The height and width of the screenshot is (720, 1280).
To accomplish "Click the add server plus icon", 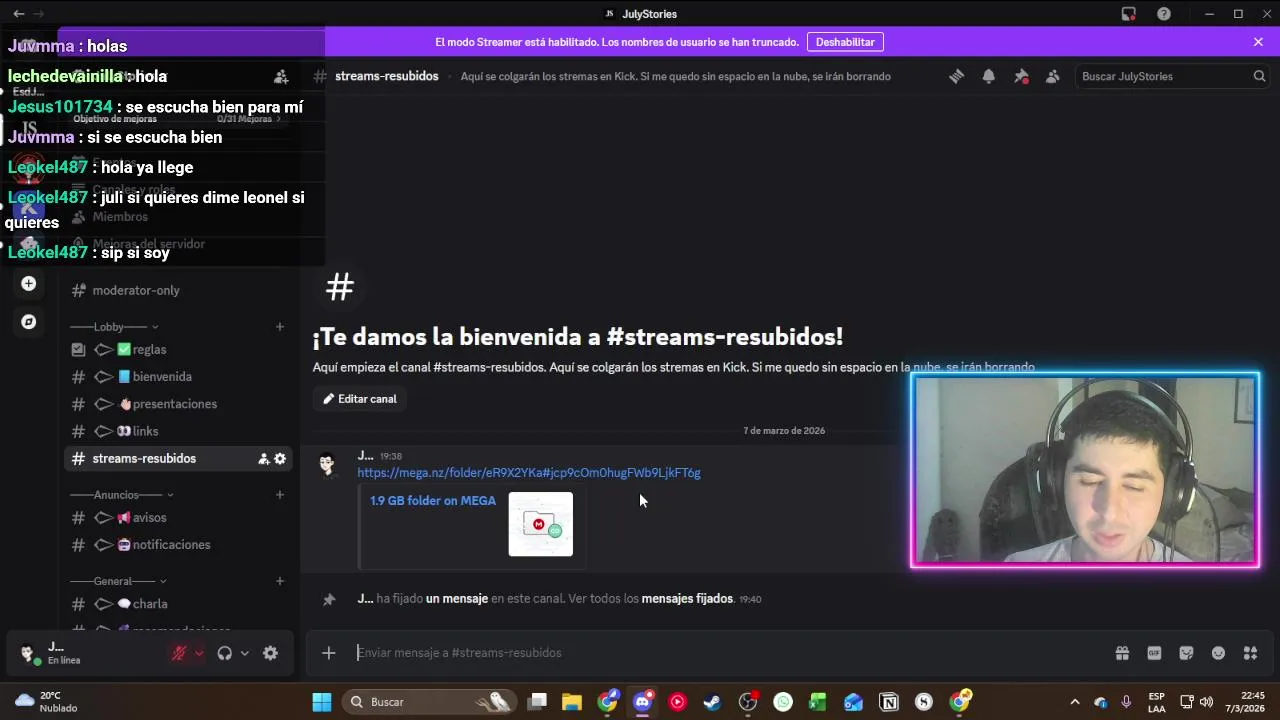I will click(x=29, y=284).
